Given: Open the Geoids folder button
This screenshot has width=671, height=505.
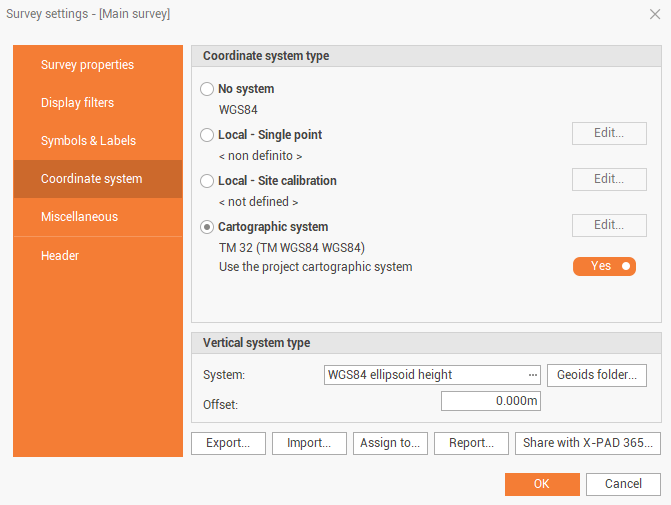Looking at the screenshot, I should coord(597,375).
